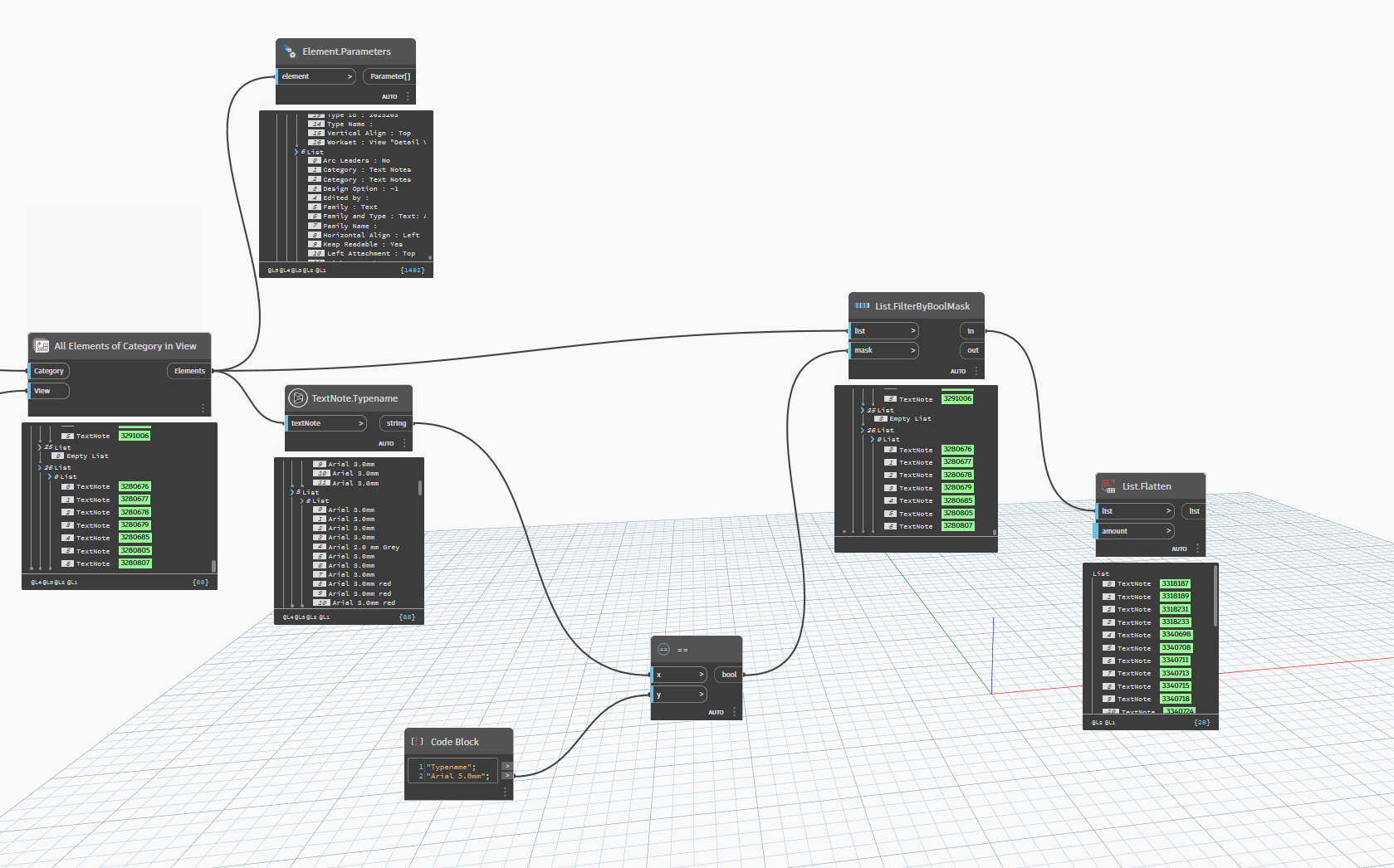Click the Code Block text editing area

tap(454, 771)
